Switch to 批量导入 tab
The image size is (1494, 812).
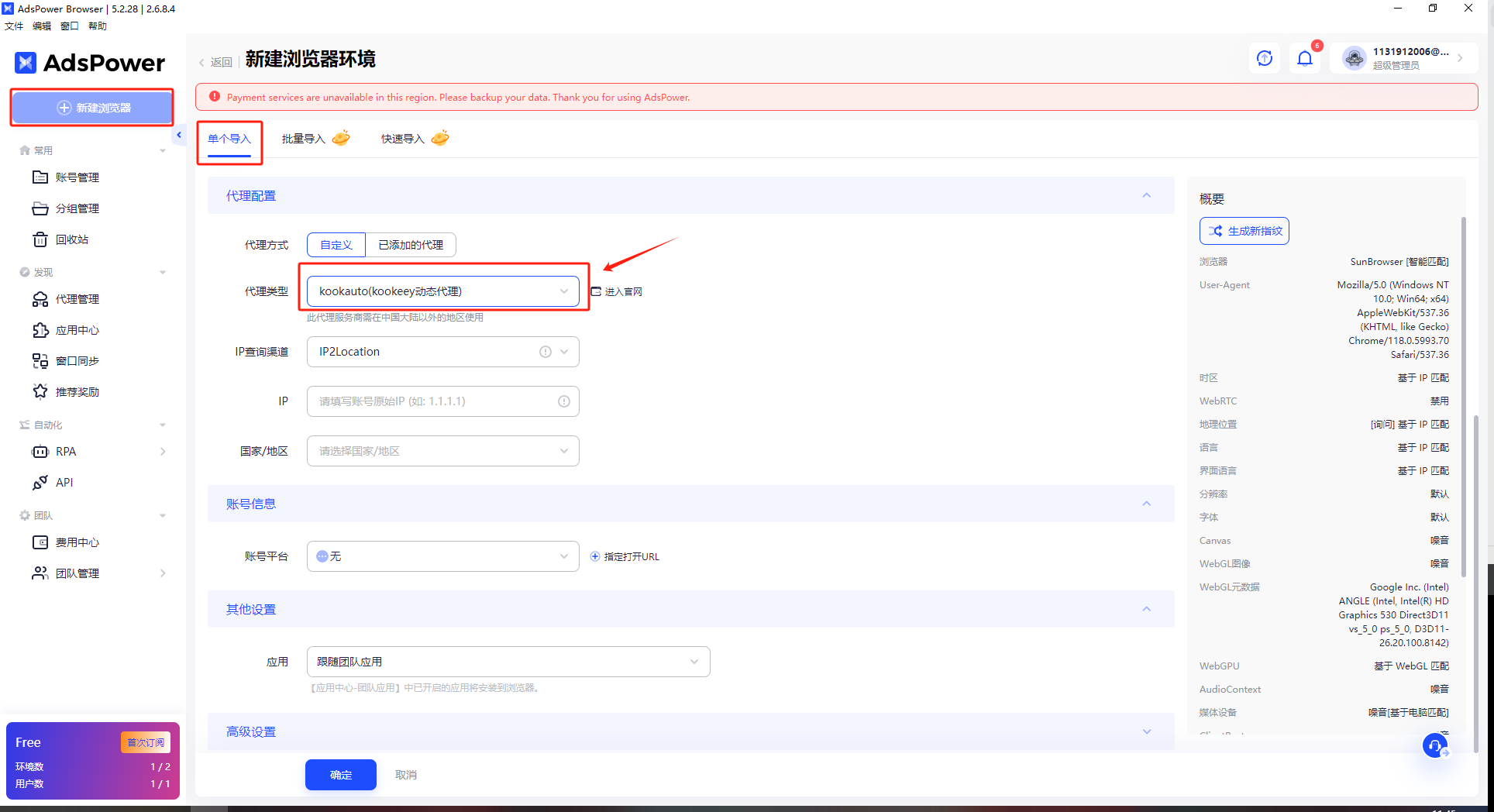coord(304,139)
